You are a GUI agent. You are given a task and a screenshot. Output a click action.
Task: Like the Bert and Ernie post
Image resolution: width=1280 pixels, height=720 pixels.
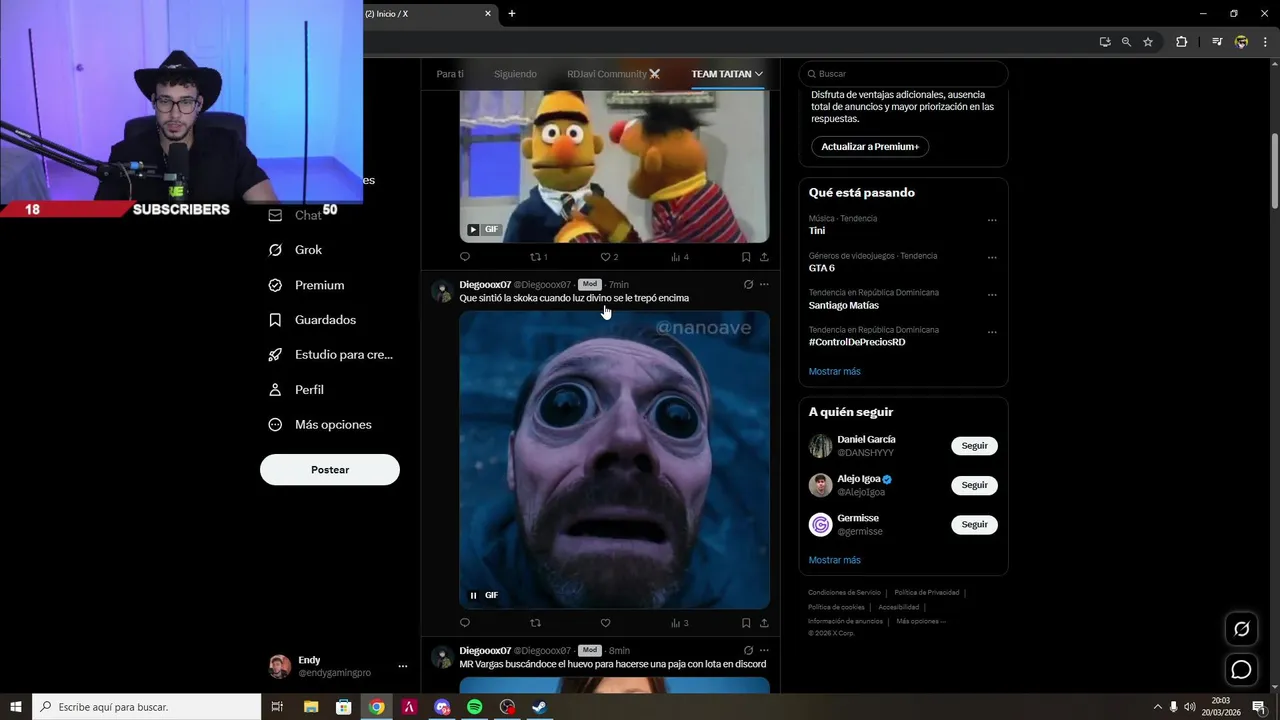(609, 257)
